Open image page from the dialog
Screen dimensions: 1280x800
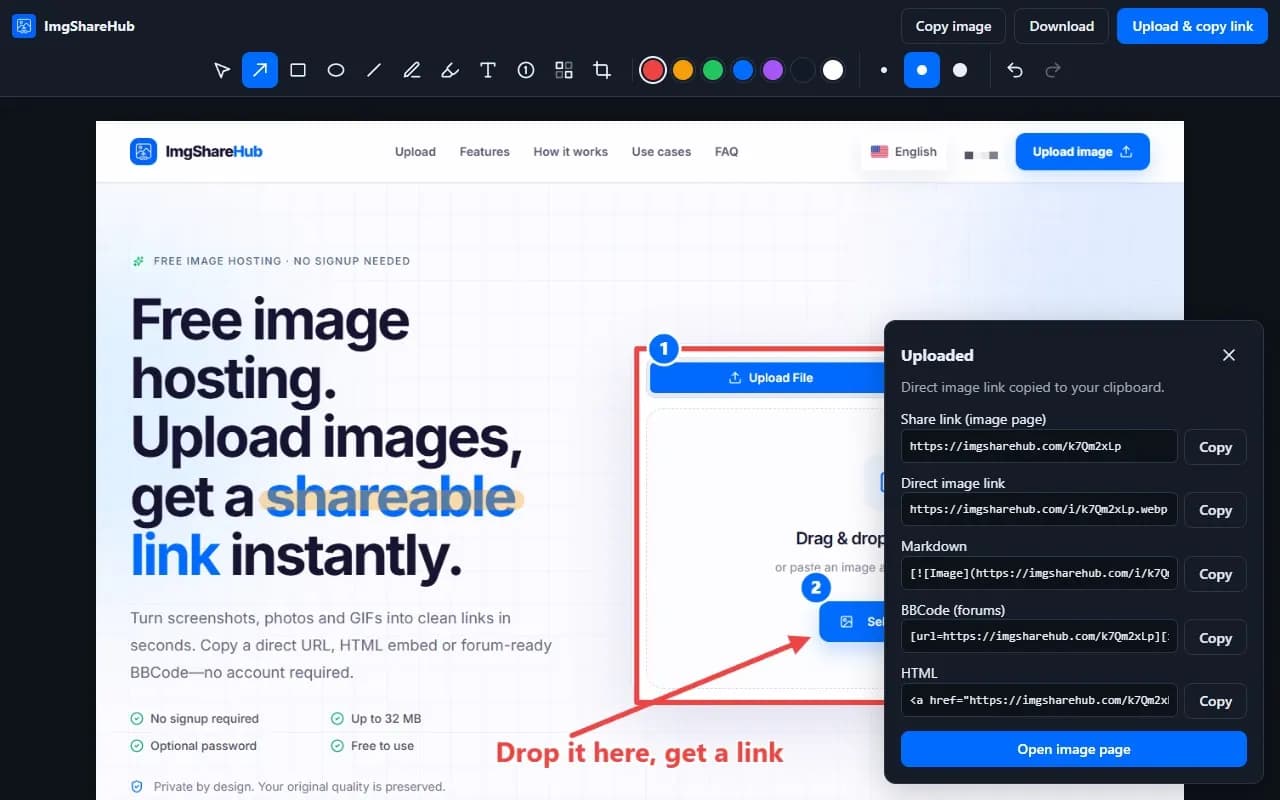pyautogui.click(x=1074, y=749)
